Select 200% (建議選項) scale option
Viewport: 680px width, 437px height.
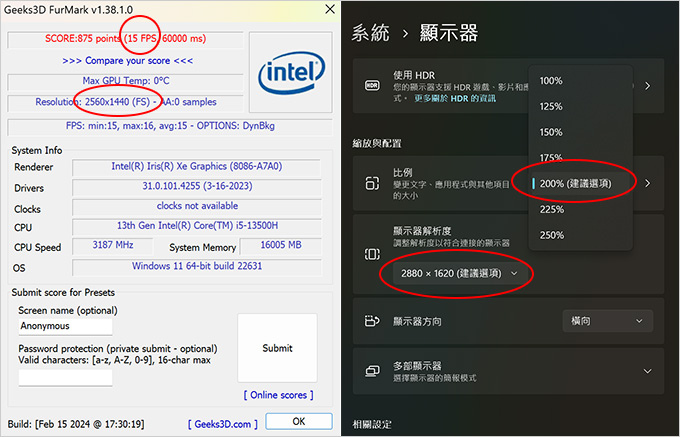[580, 183]
